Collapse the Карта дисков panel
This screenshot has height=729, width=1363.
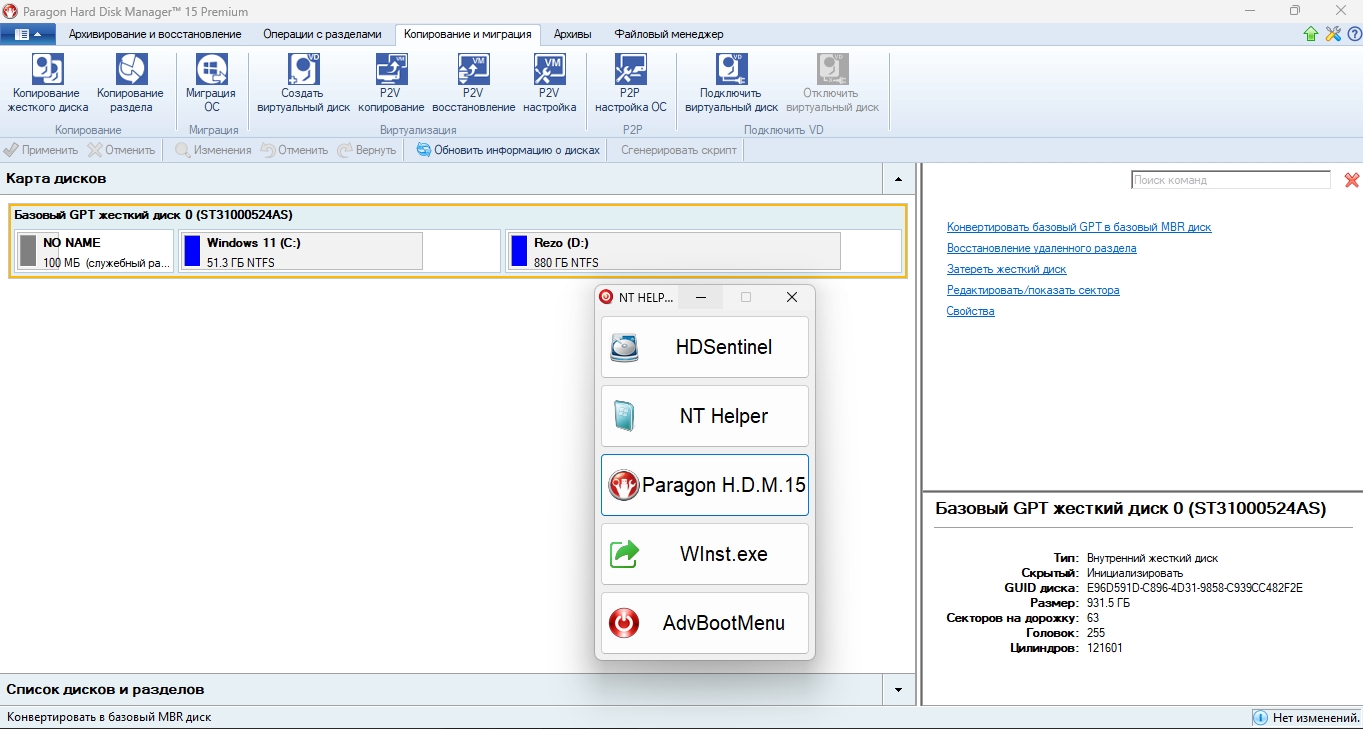click(x=898, y=179)
